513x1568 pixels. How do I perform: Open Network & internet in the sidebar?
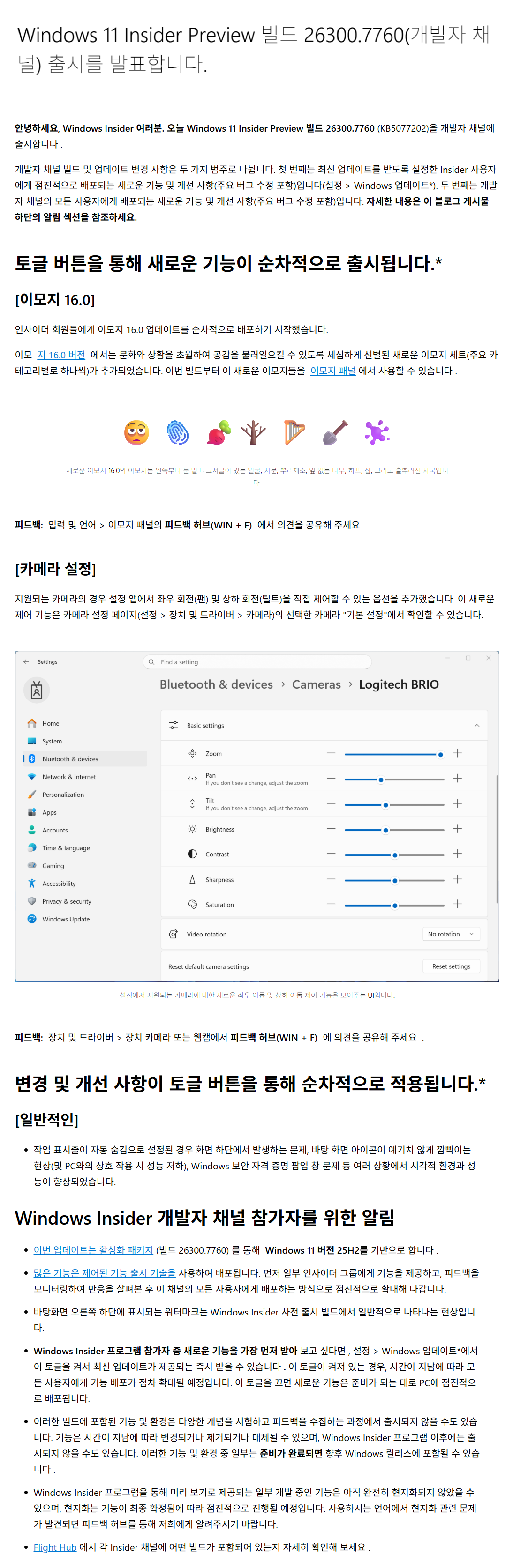click(85, 777)
